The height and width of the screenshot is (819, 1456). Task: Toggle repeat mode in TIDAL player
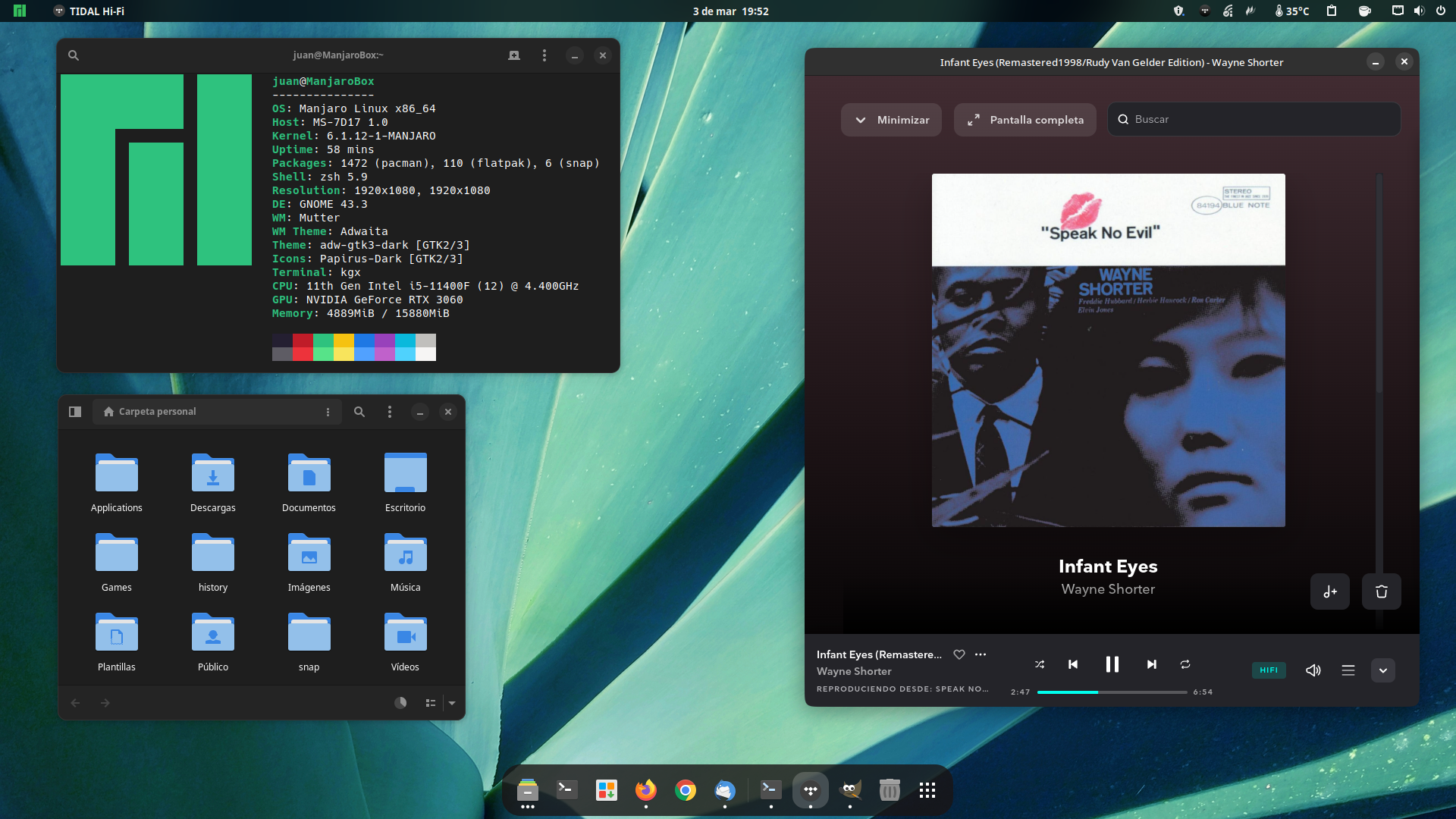click(1185, 664)
